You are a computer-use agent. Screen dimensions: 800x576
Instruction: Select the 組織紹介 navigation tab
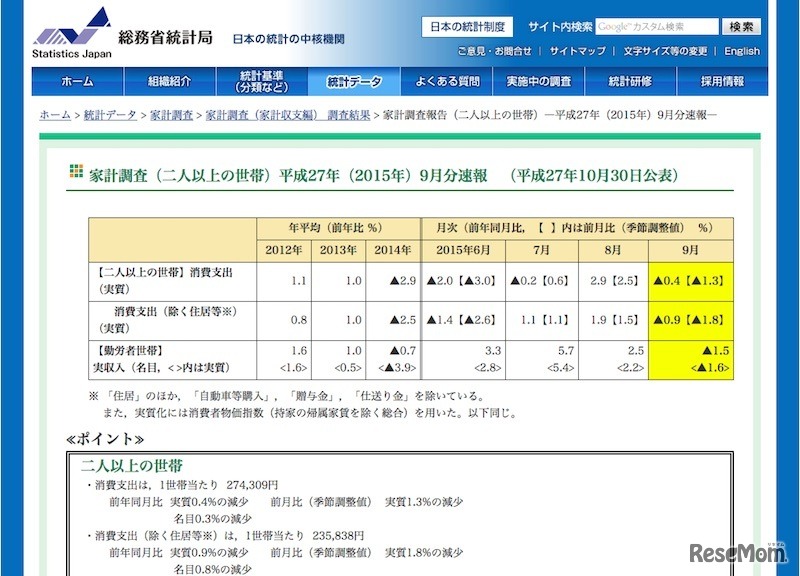point(169,81)
